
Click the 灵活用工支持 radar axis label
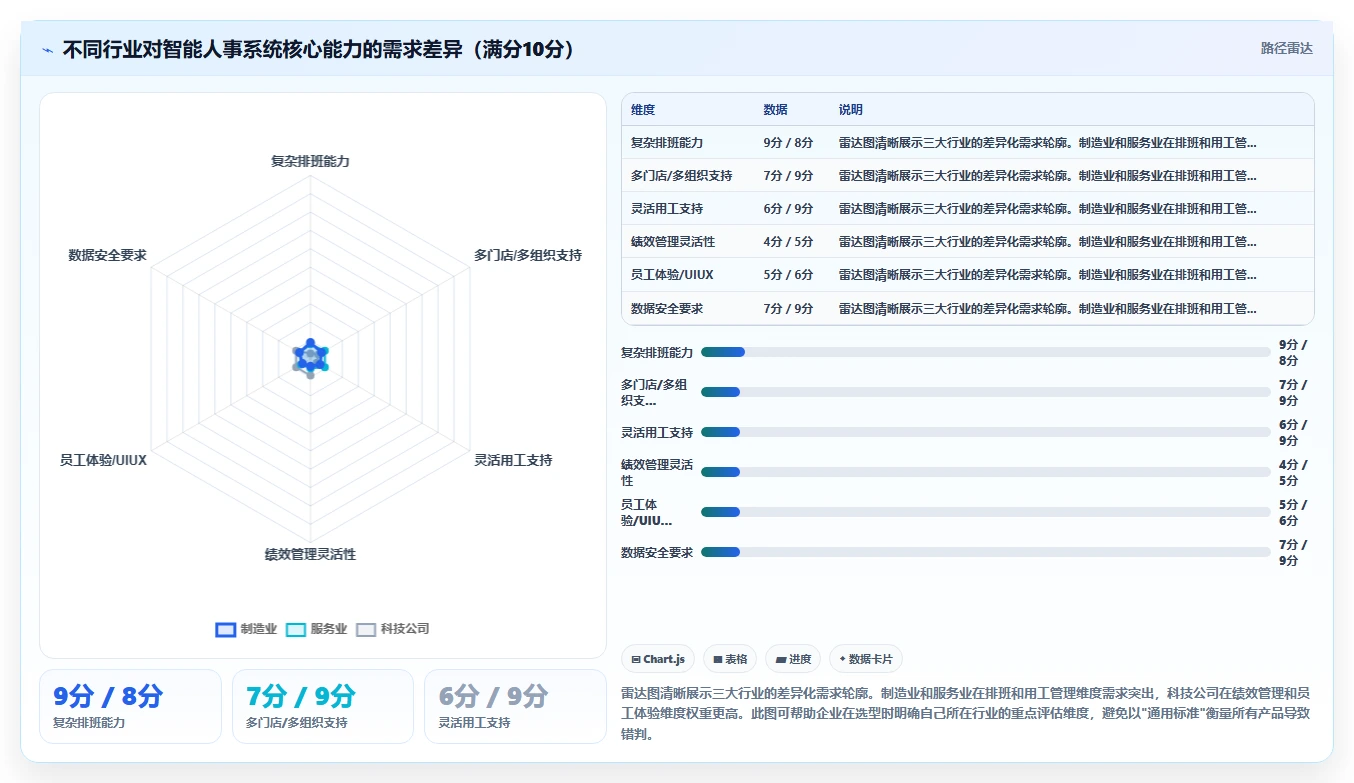(x=513, y=460)
